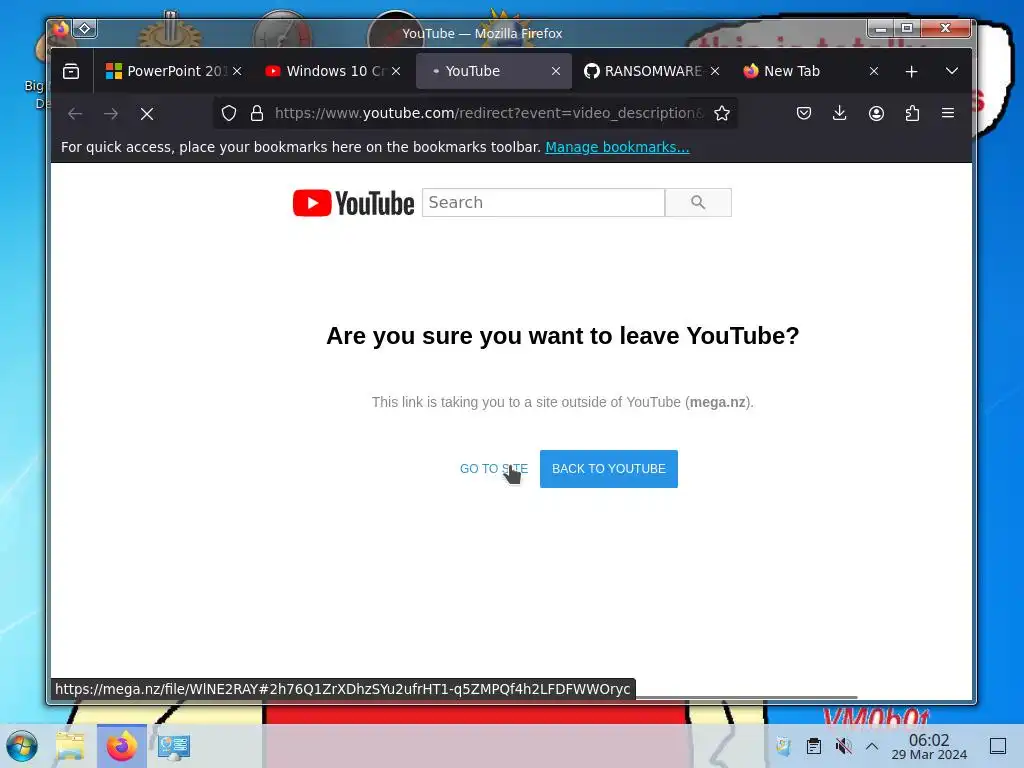Open File Explorer from taskbar
1024x768 pixels.
coord(70,746)
